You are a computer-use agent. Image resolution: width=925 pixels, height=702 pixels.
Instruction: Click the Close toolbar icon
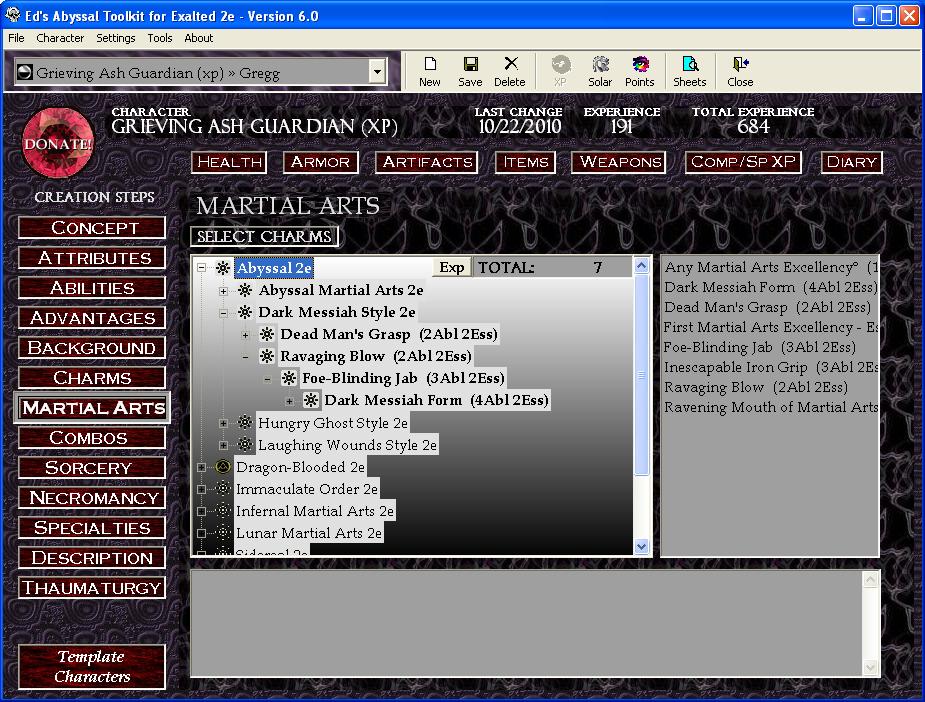tap(740, 64)
